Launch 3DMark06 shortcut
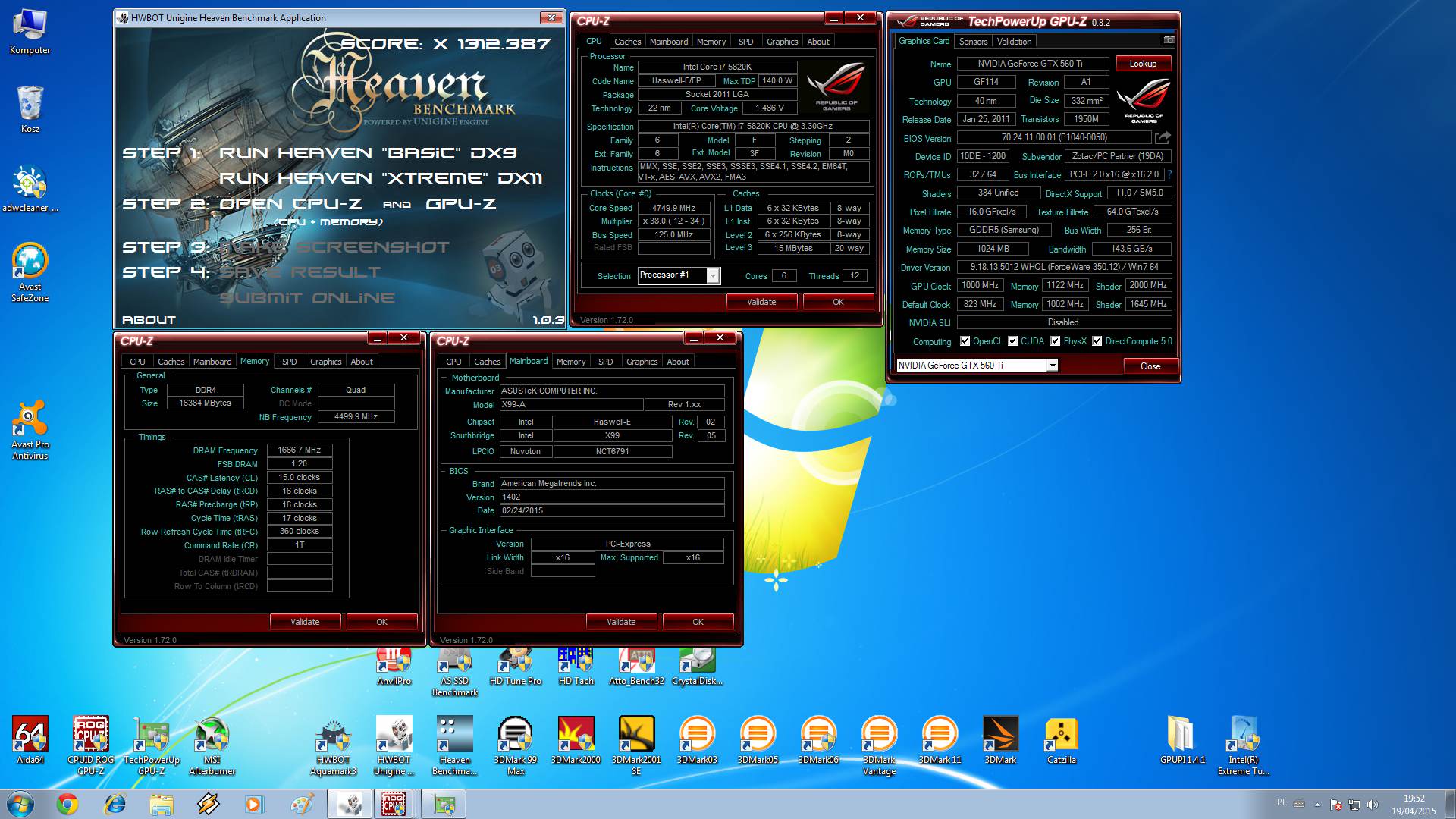This screenshot has height=819, width=1456. point(818,739)
